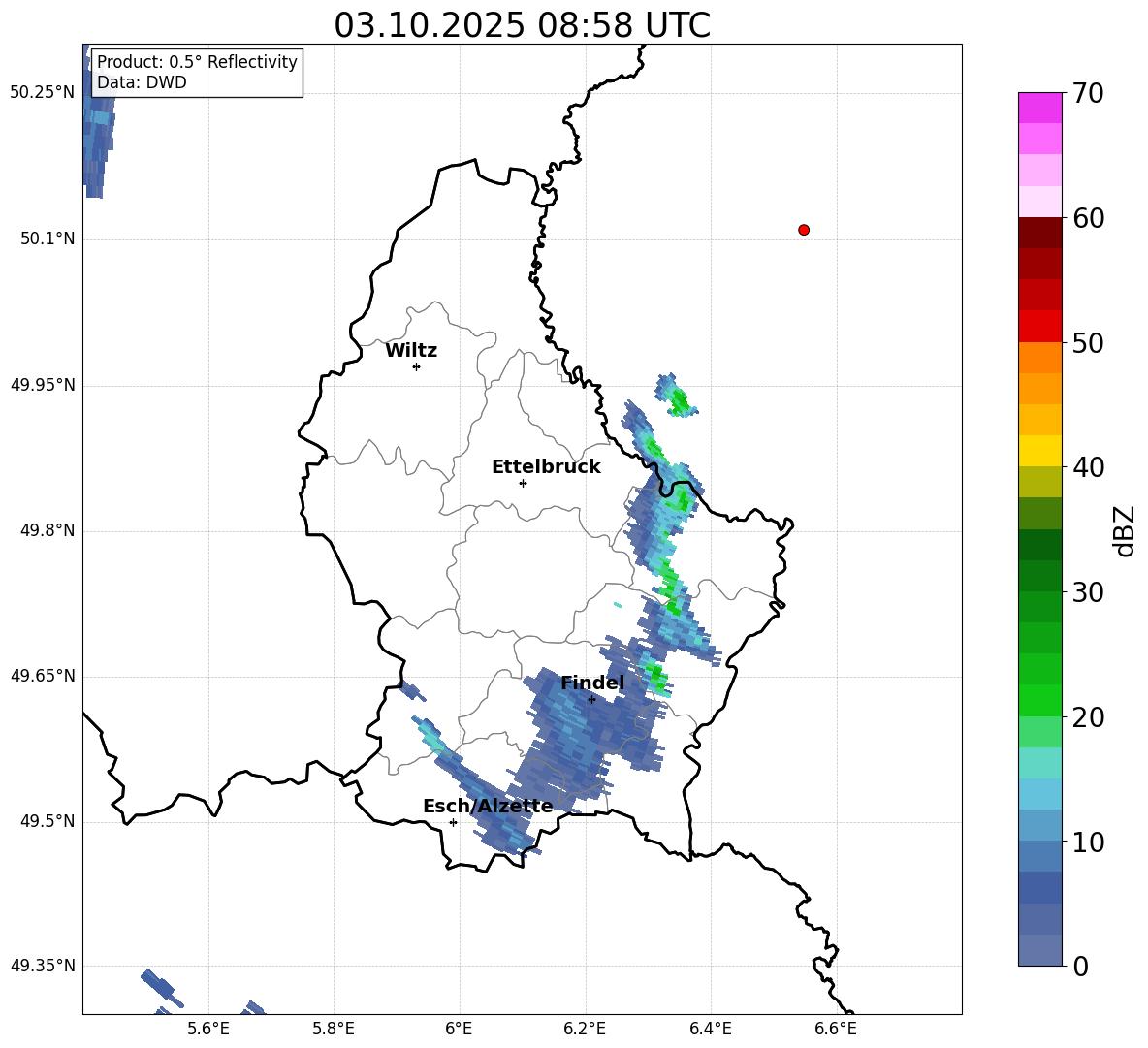
Task: Pick the yellow swatch above 40 dBZ
Action: click(x=1039, y=451)
